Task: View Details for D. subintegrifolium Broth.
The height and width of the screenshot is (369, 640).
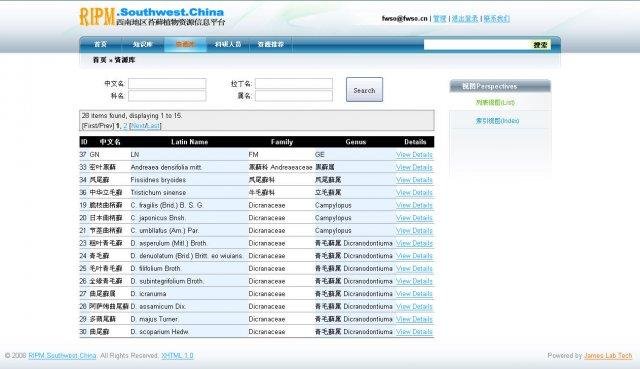Action: (x=414, y=281)
